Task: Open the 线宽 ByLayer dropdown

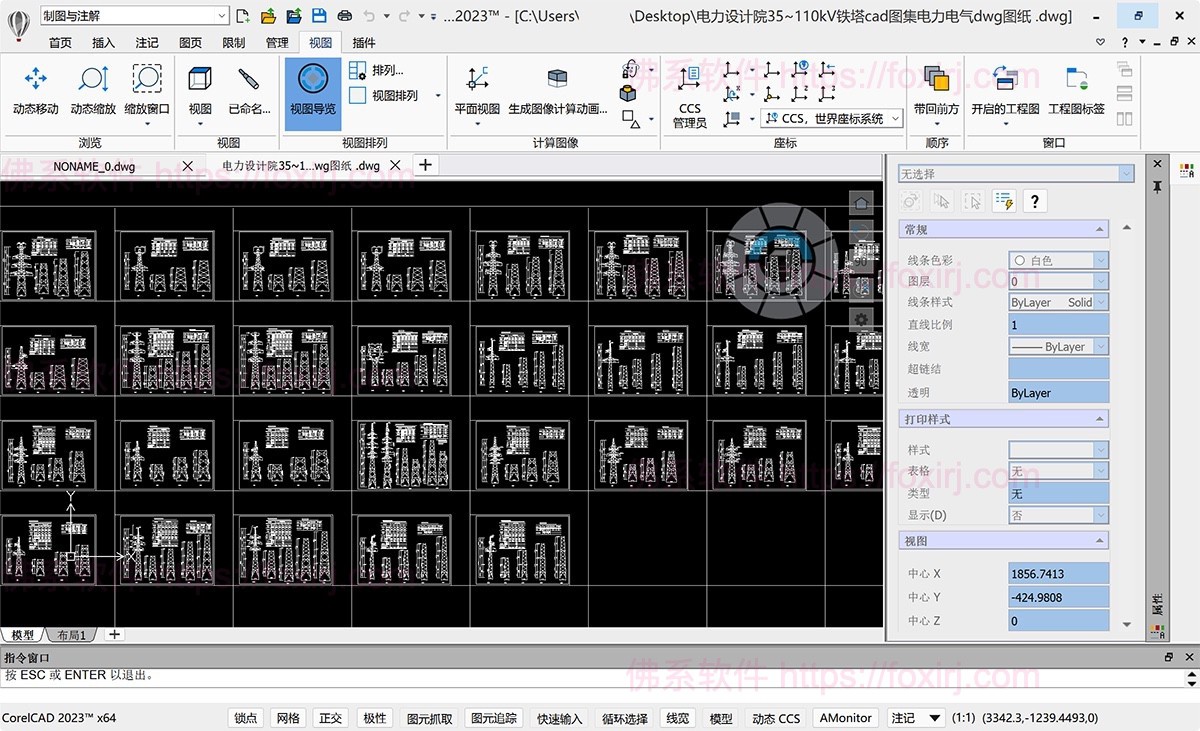Action: [x=1058, y=346]
